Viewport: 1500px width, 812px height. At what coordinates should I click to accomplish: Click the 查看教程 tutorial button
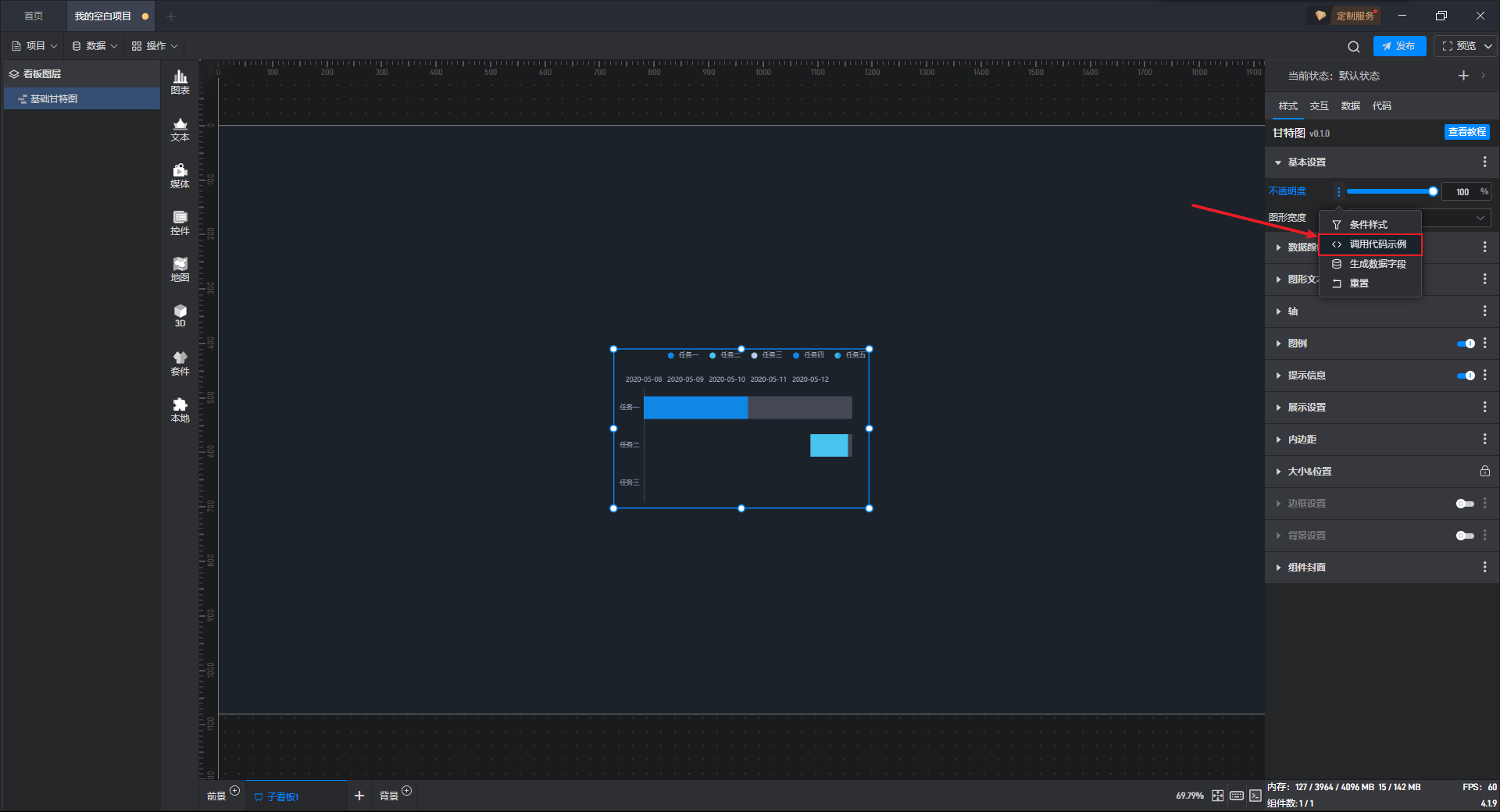(x=1467, y=132)
